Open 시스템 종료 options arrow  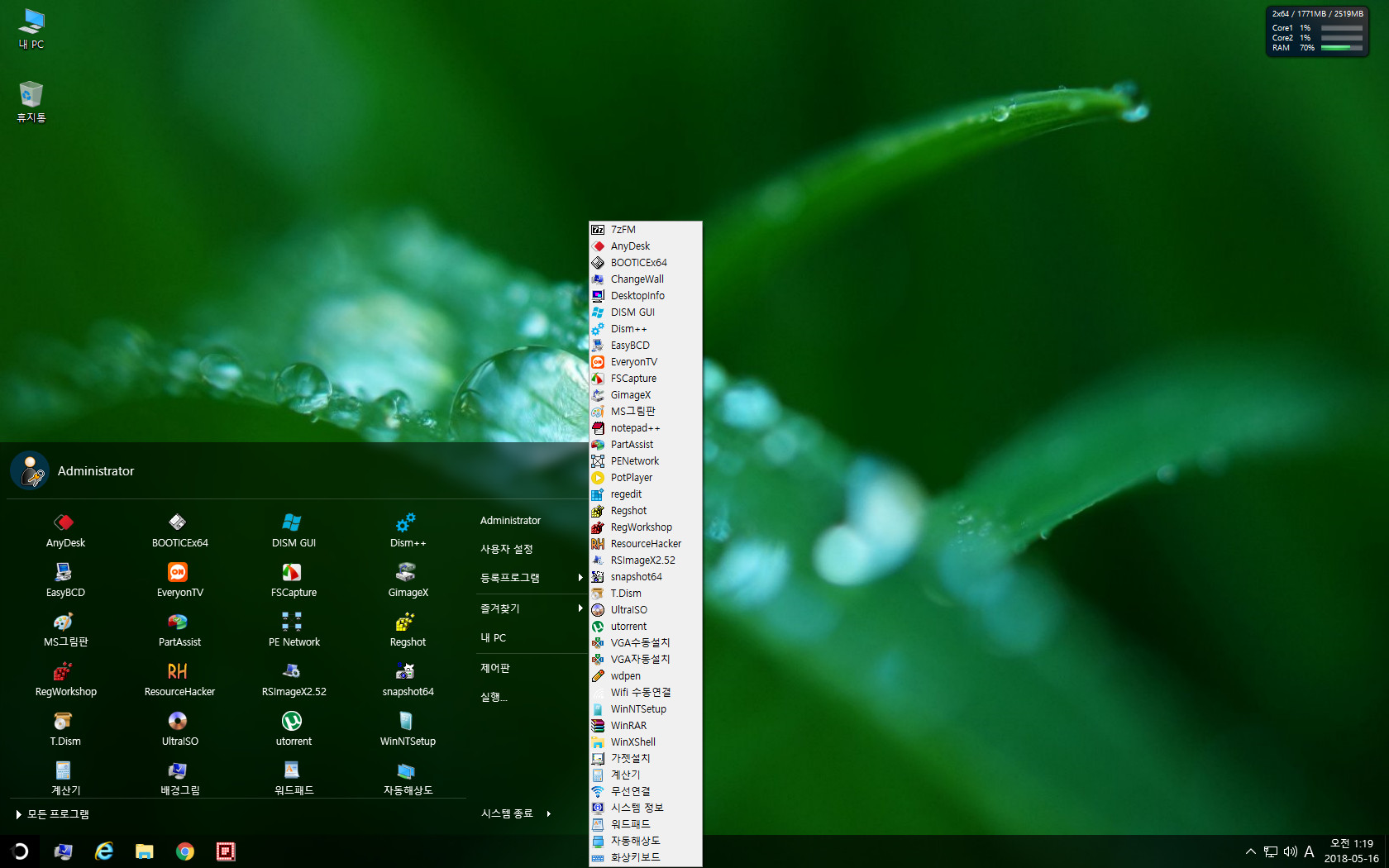click(x=548, y=814)
